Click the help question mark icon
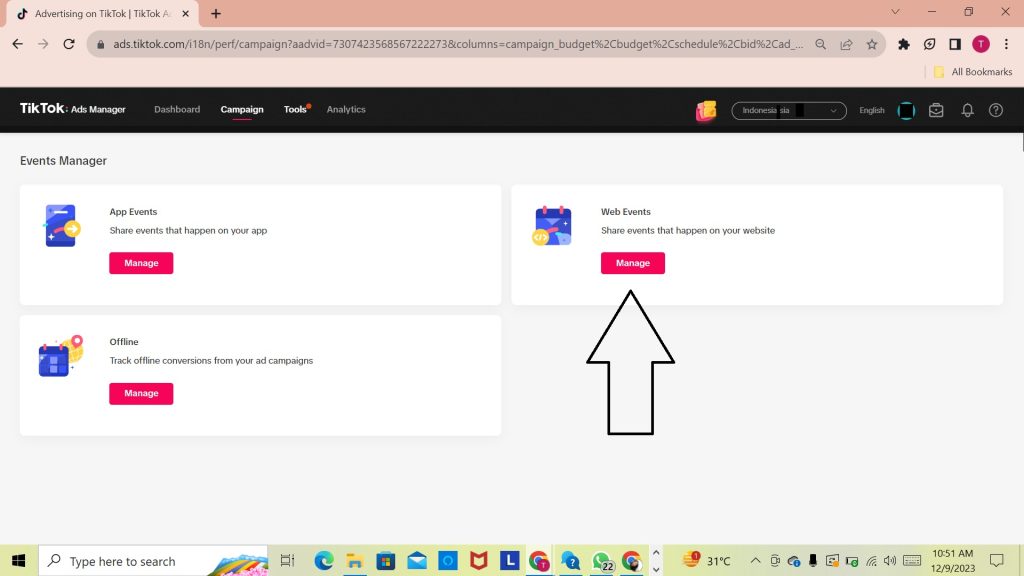 pyautogui.click(x=995, y=110)
